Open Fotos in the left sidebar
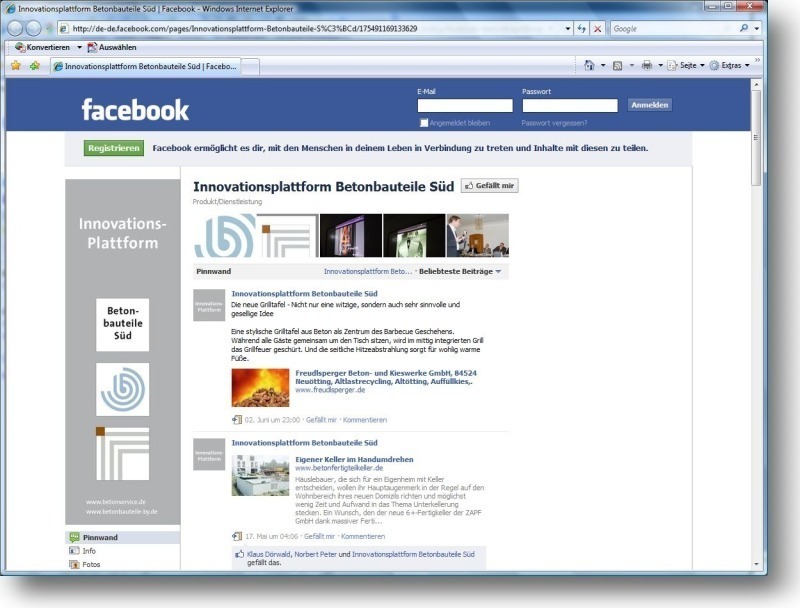The image size is (800, 608). 91,564
